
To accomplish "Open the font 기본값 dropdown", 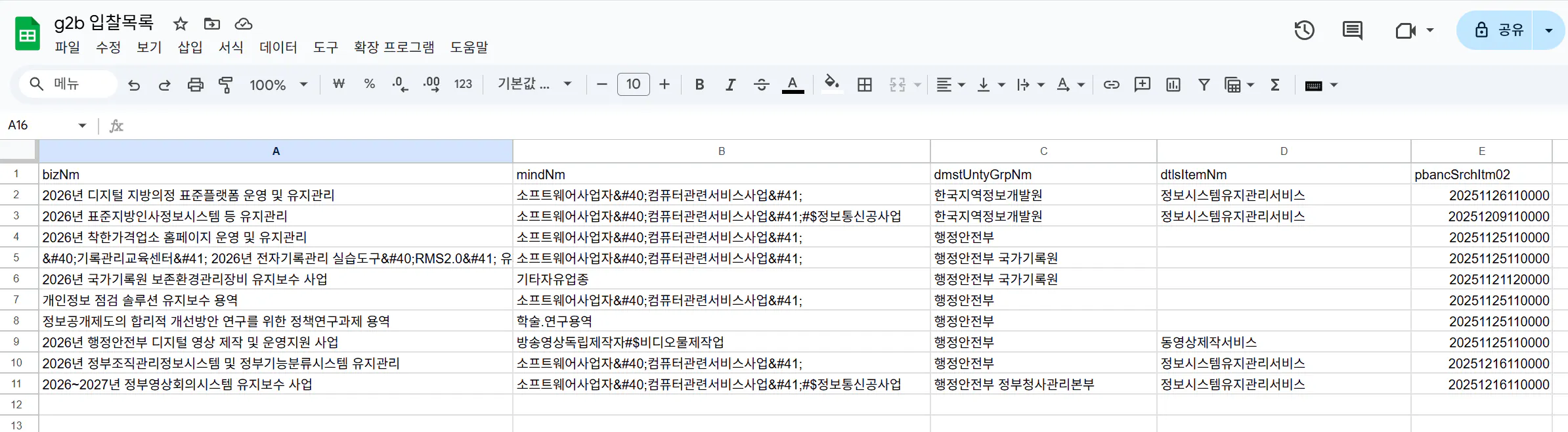I will point(535,84).
